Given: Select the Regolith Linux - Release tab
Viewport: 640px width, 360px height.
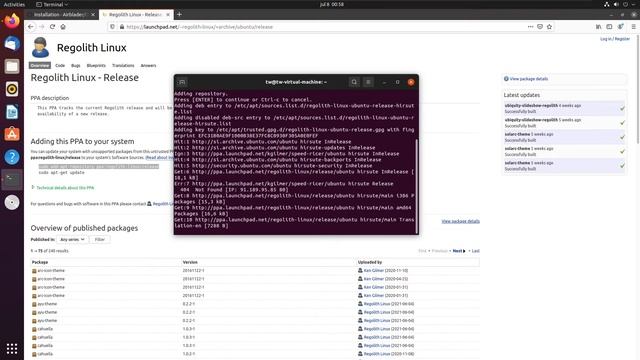Looking at the screenshot, I should (136, 15).
